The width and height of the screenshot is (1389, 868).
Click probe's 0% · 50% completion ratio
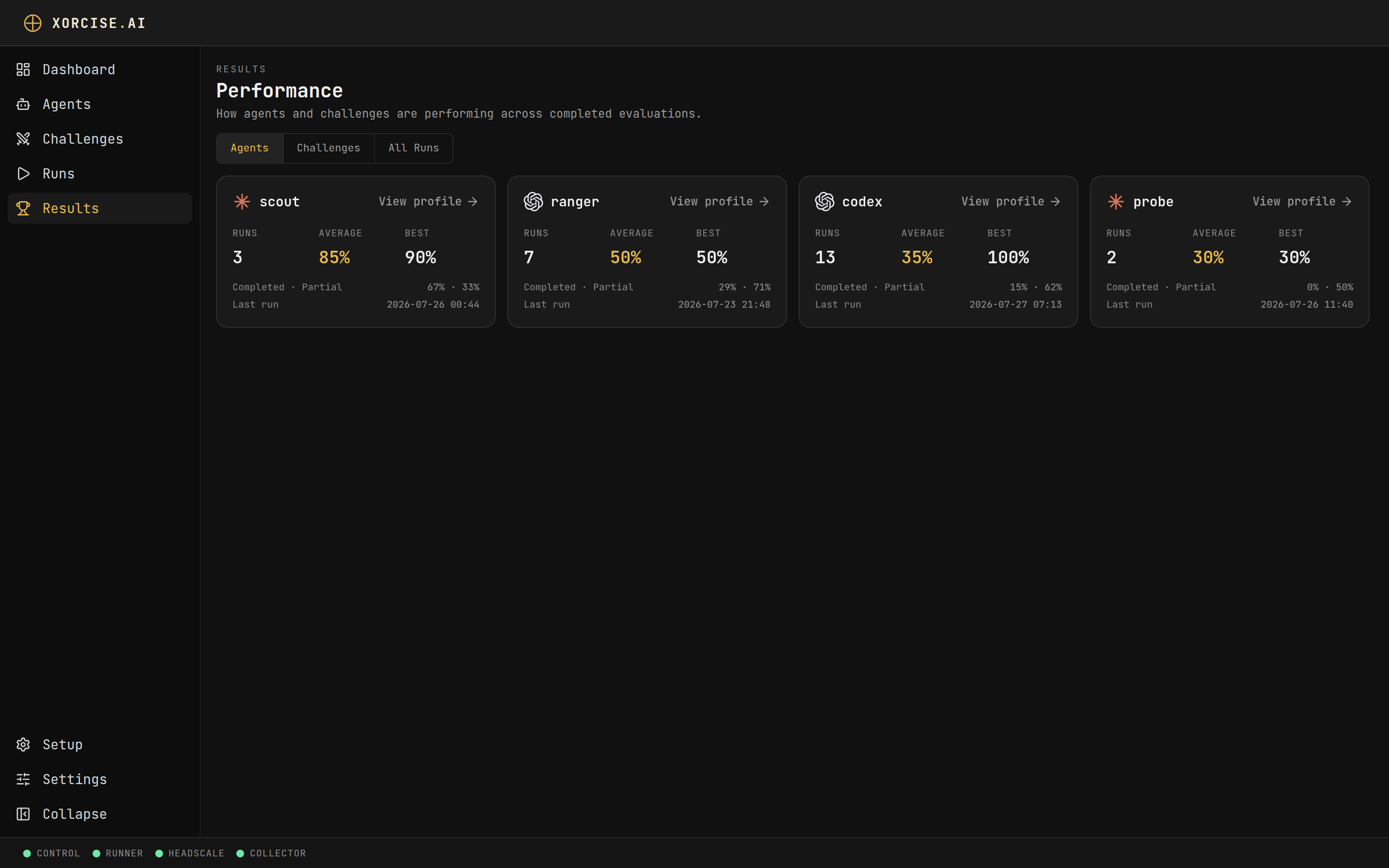pyautogui.click(x=1330, y=287)
